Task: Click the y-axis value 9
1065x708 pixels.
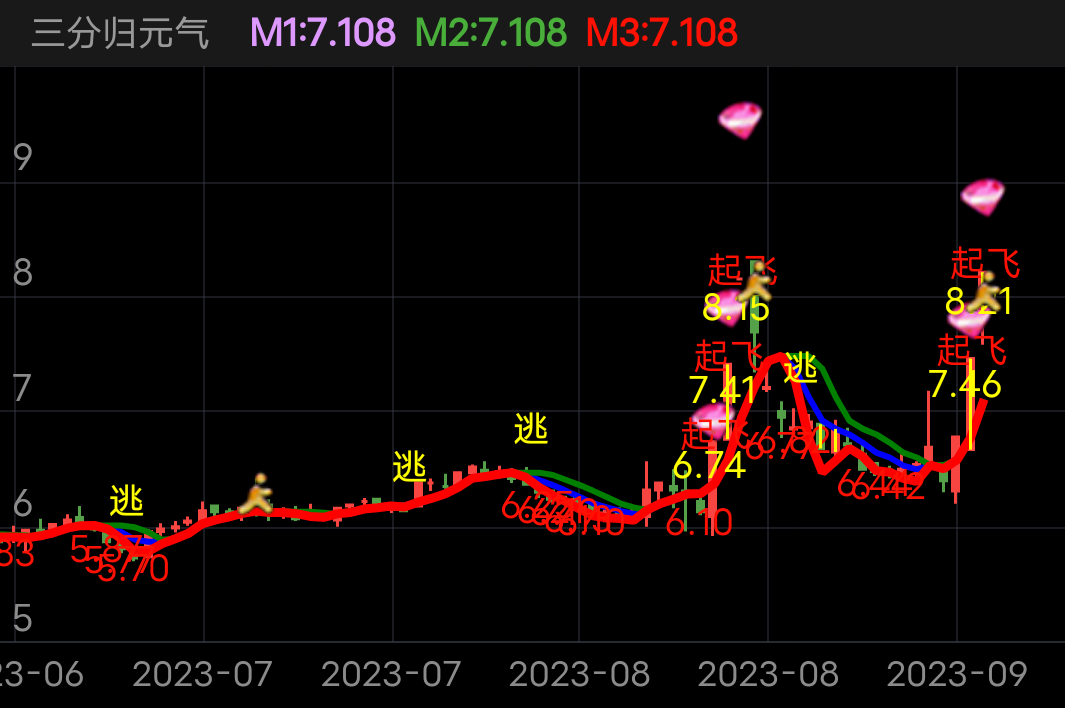Action: (22, 158)
